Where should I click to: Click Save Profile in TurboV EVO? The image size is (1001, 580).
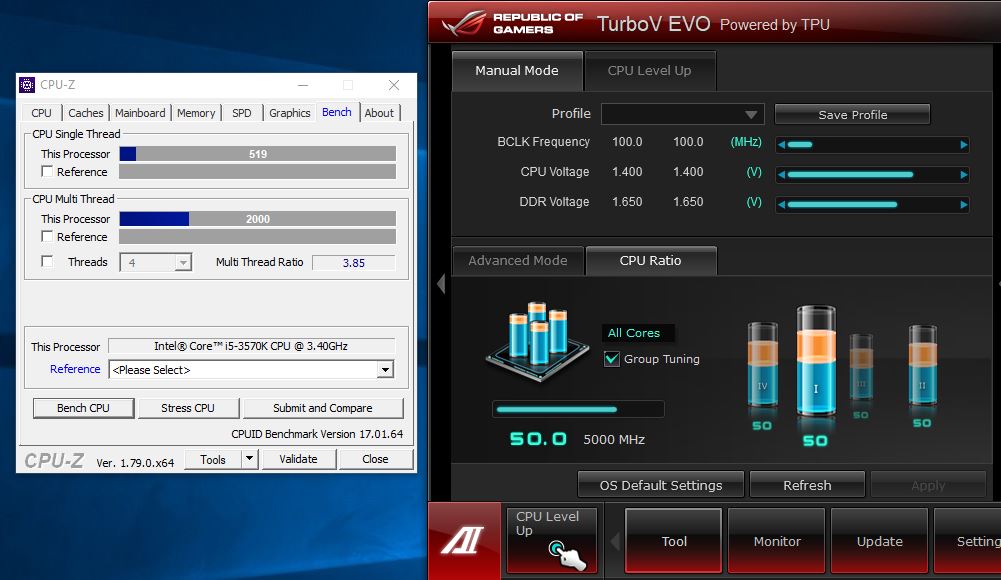coord(852,115)
